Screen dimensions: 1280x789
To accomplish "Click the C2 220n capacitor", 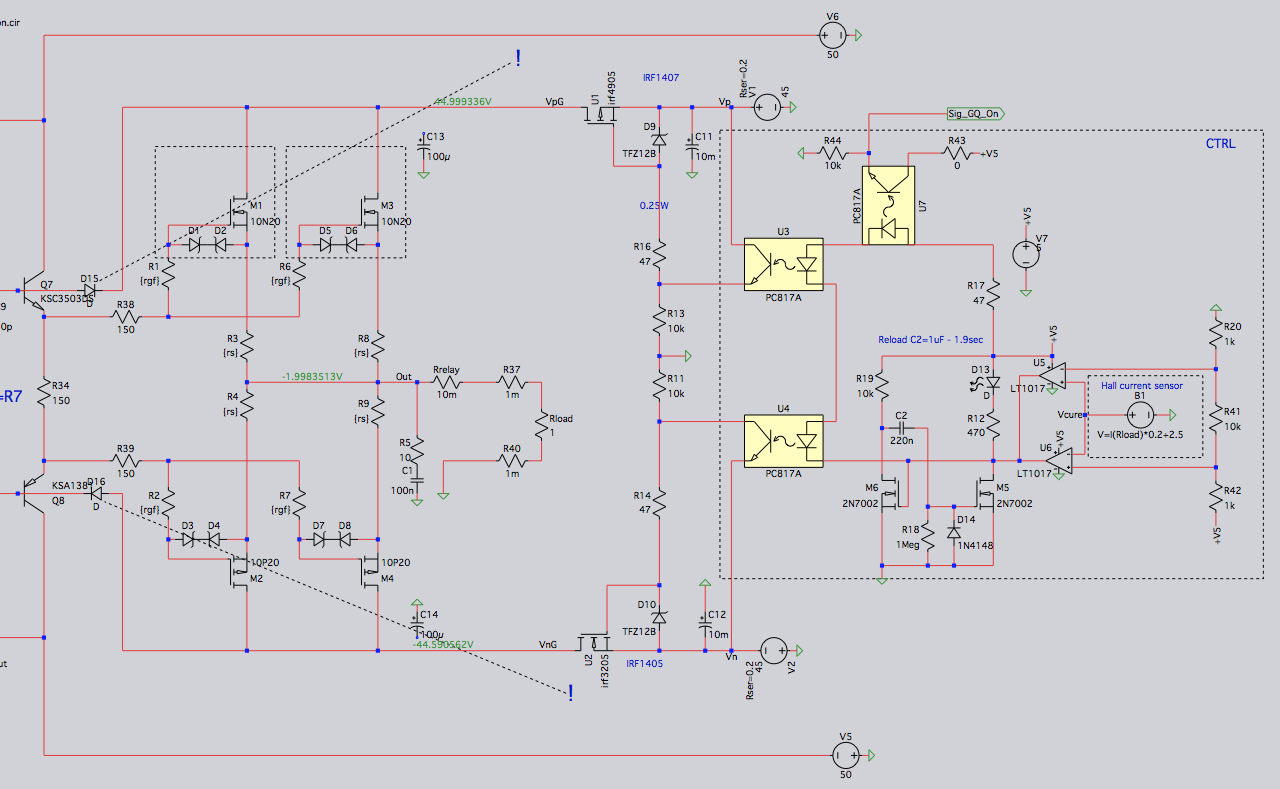I will [901, 427].
